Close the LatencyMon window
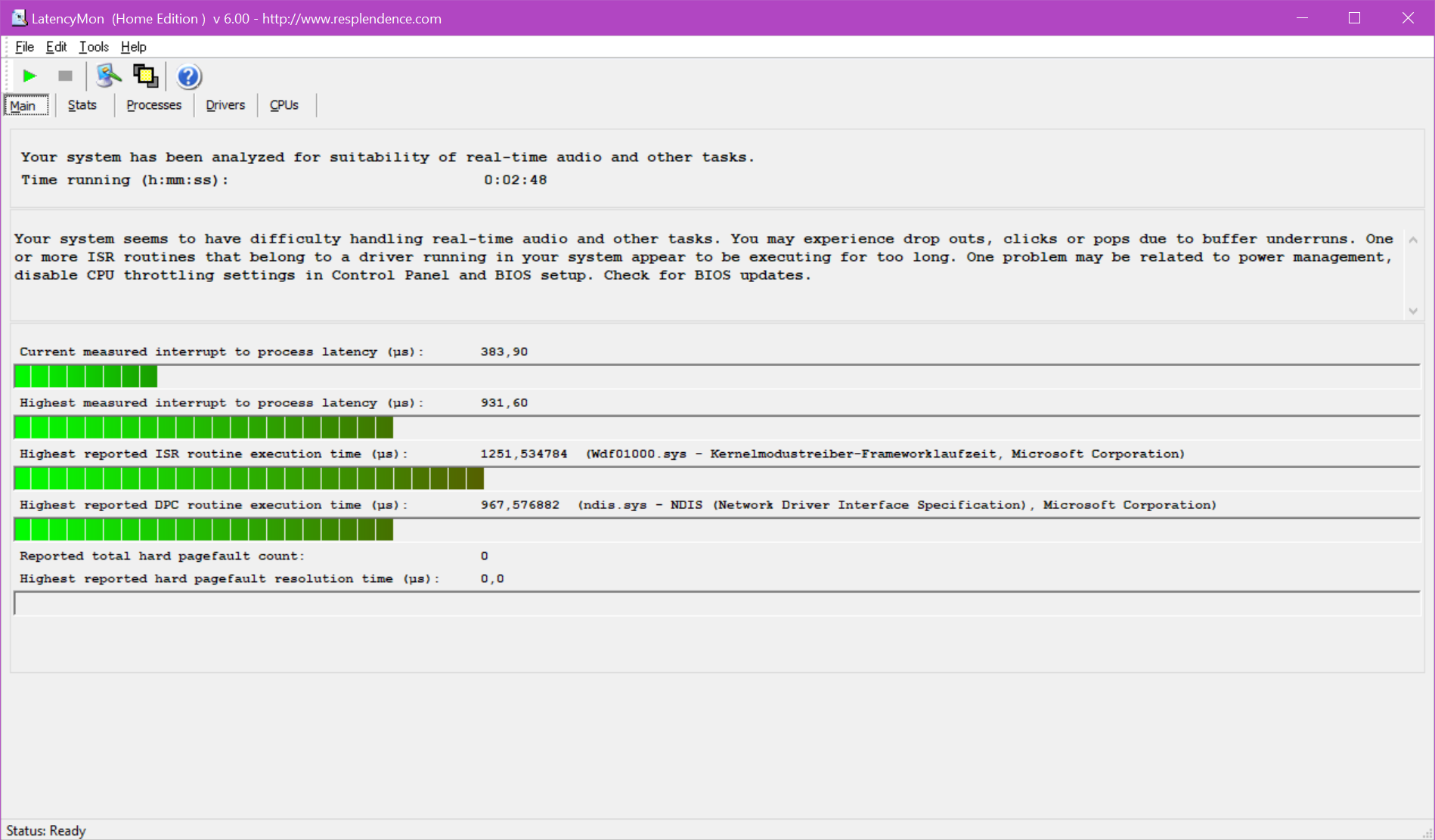This screenshot has width=1435, height=840. [1407, 18]
